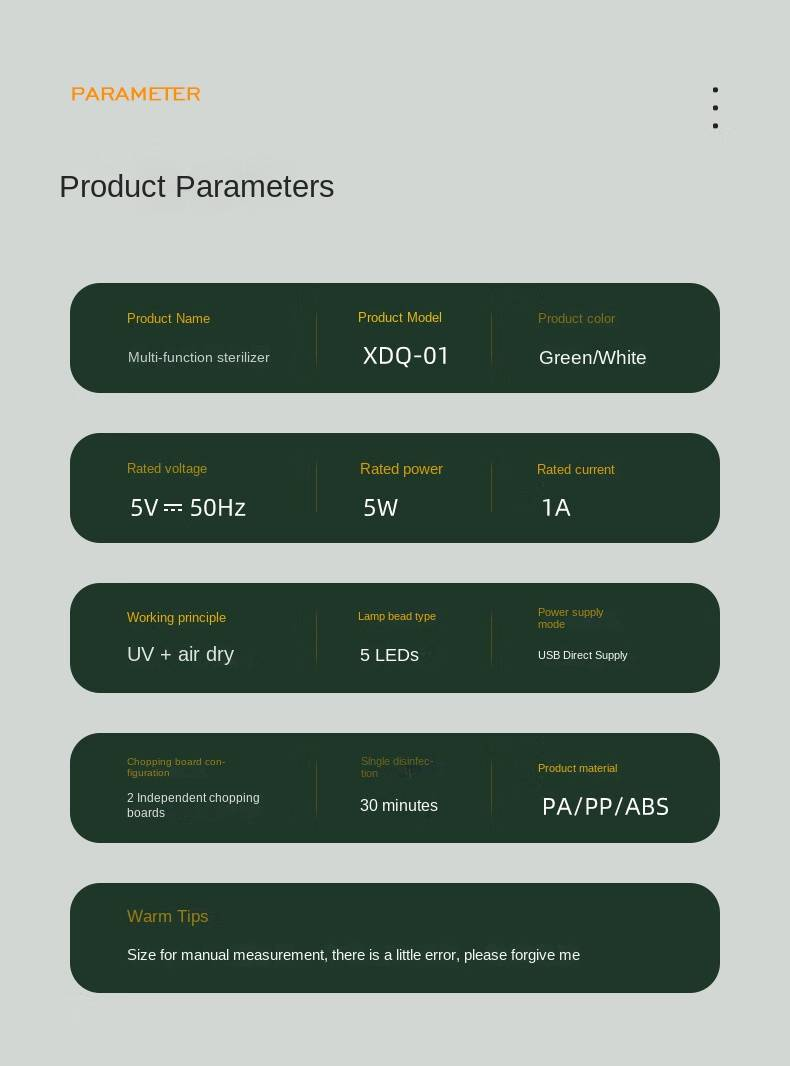The image size is (790, 1066).
Task: Click the 1A rated current value
Action: [x=556, y=508]
